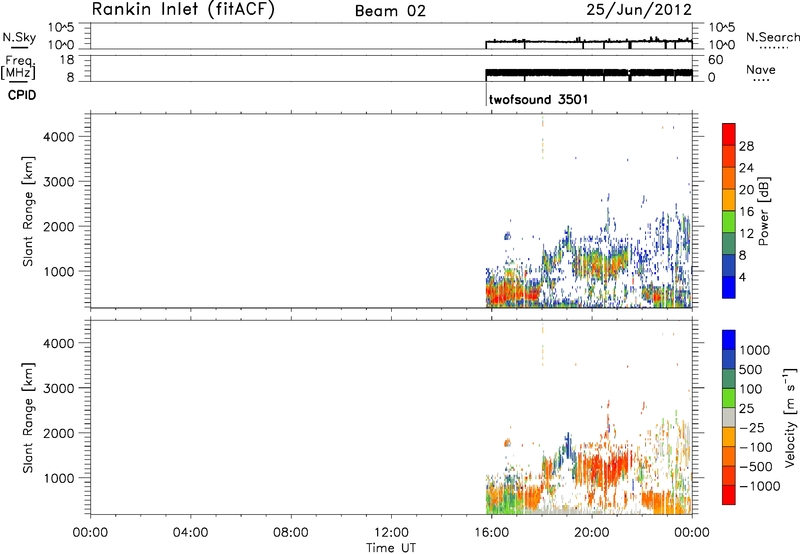Click the "CPID" label

[22, 95]
